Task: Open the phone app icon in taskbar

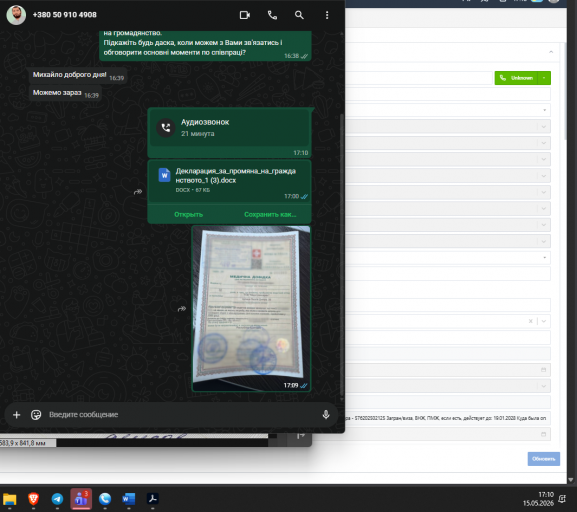Action: pos(105,499)
